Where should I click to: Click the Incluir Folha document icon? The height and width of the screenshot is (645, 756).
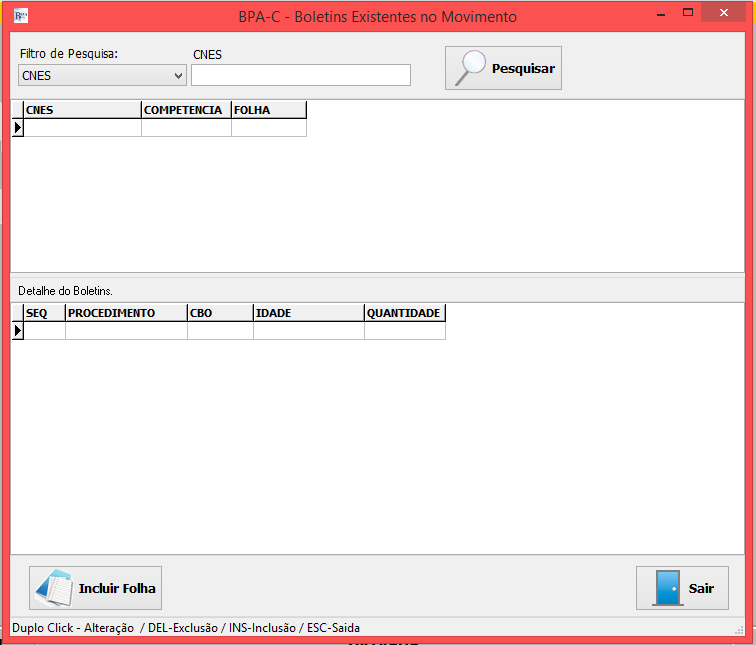(x=52, y=588)
